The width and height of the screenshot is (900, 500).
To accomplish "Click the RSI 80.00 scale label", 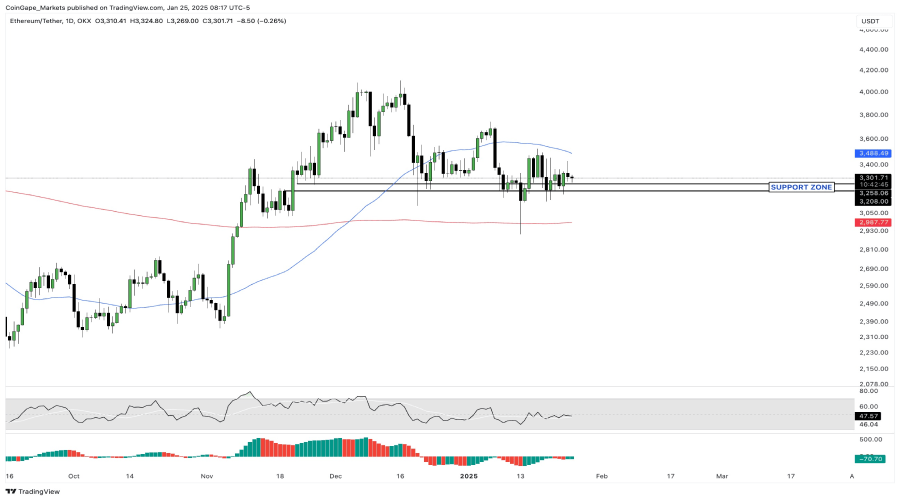I will 868,391.
